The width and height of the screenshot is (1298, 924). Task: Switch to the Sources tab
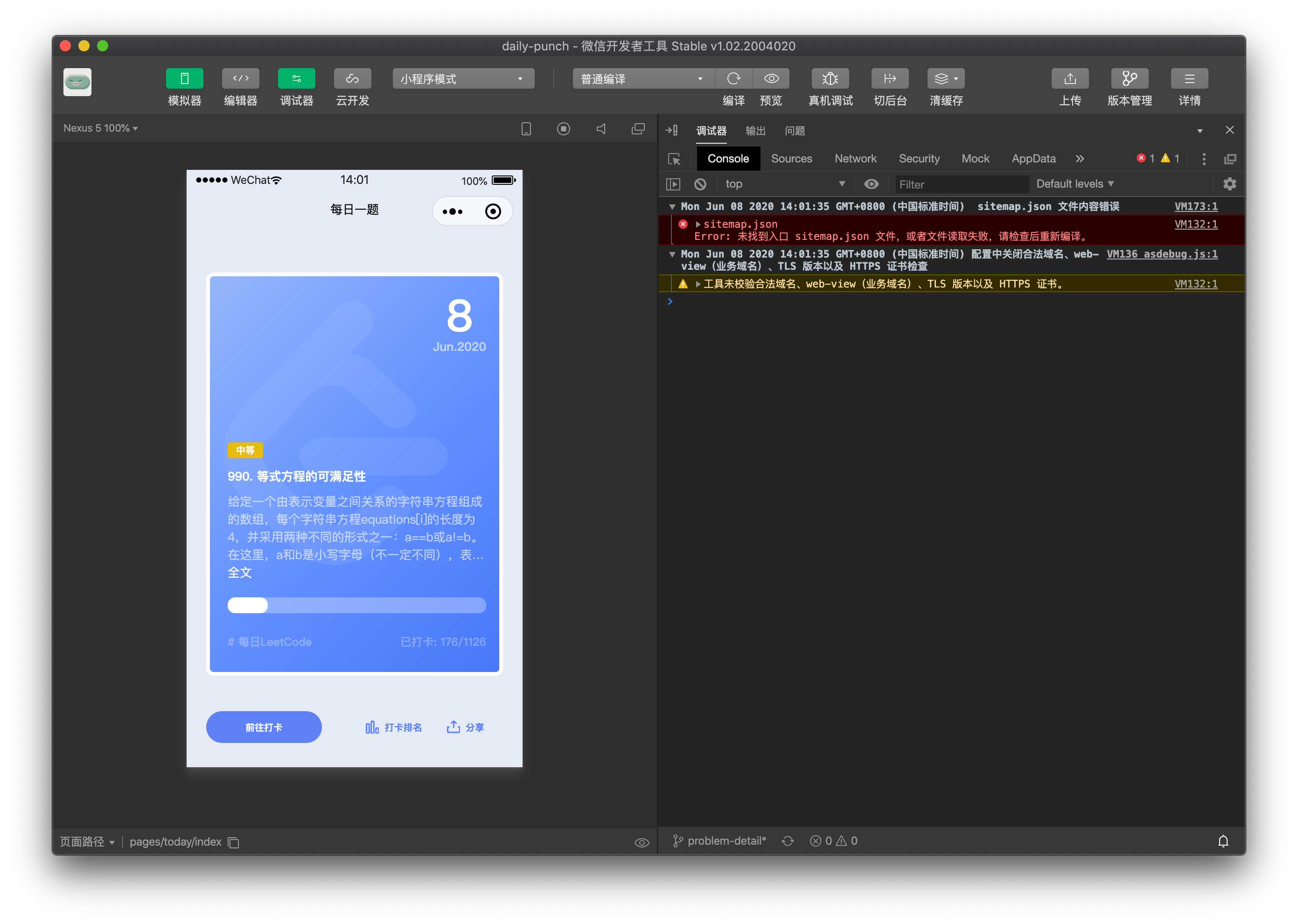click(x=791, y=159)
